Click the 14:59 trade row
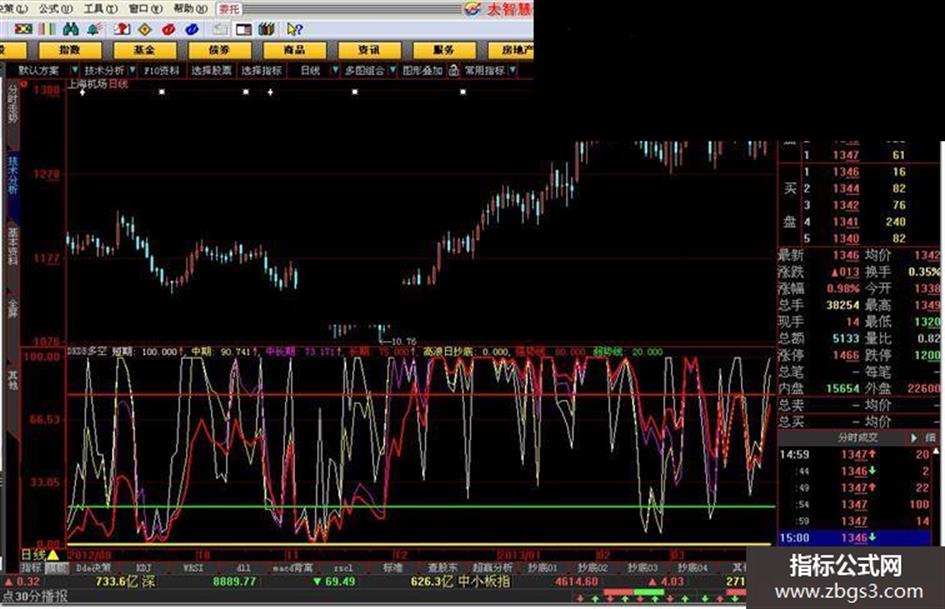Screen dimensions: 945x609 coord(854,455)
